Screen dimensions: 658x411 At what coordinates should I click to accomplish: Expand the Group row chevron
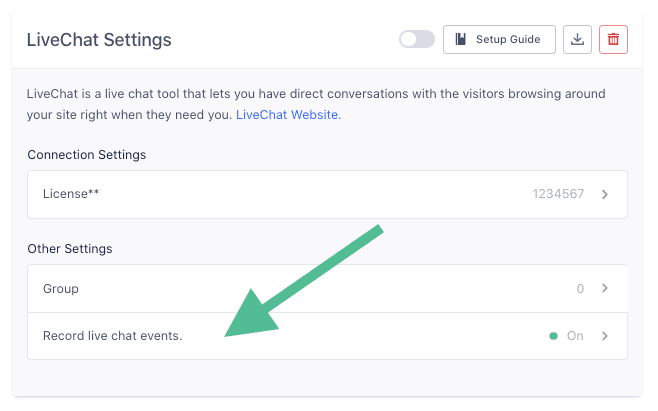click(605, 289)
